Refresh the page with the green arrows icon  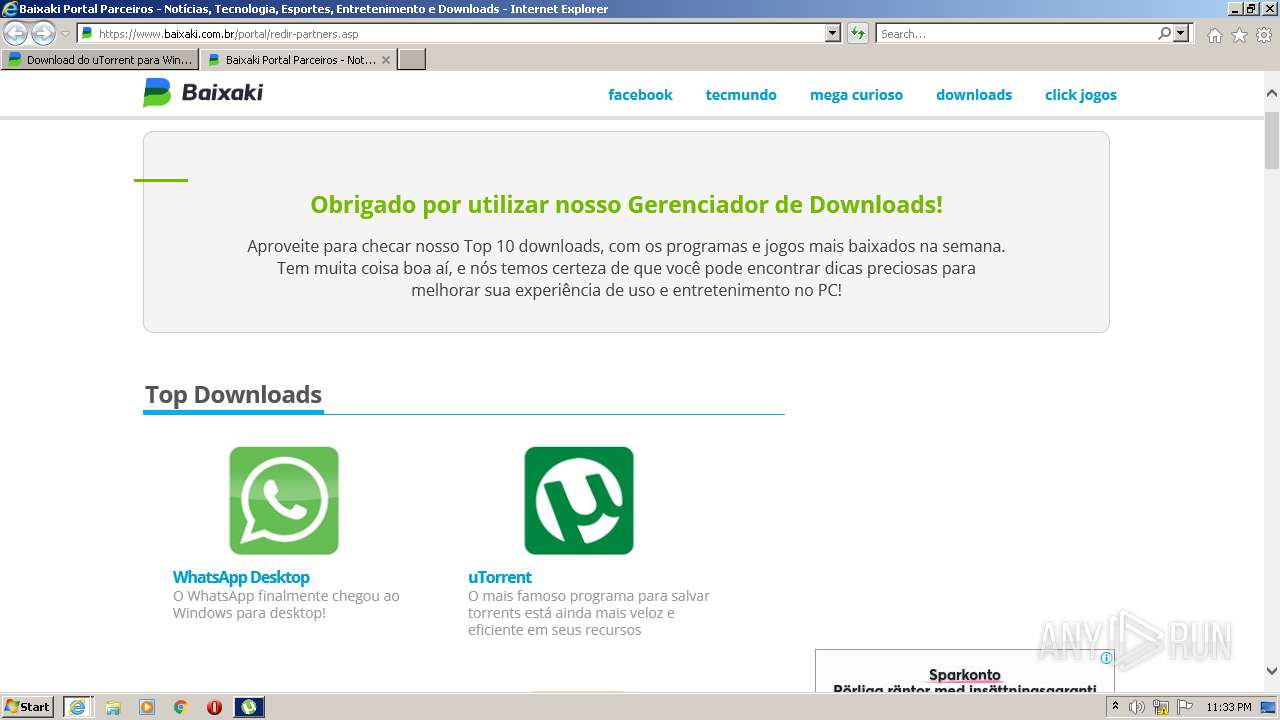point(858,33)
